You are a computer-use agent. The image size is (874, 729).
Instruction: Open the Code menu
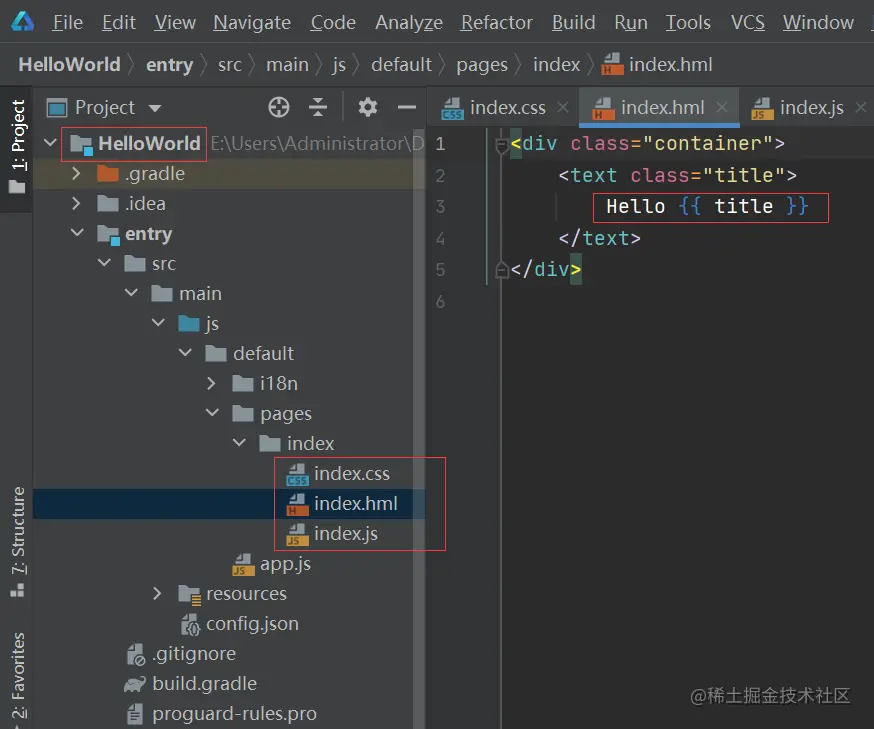(333, 22)
